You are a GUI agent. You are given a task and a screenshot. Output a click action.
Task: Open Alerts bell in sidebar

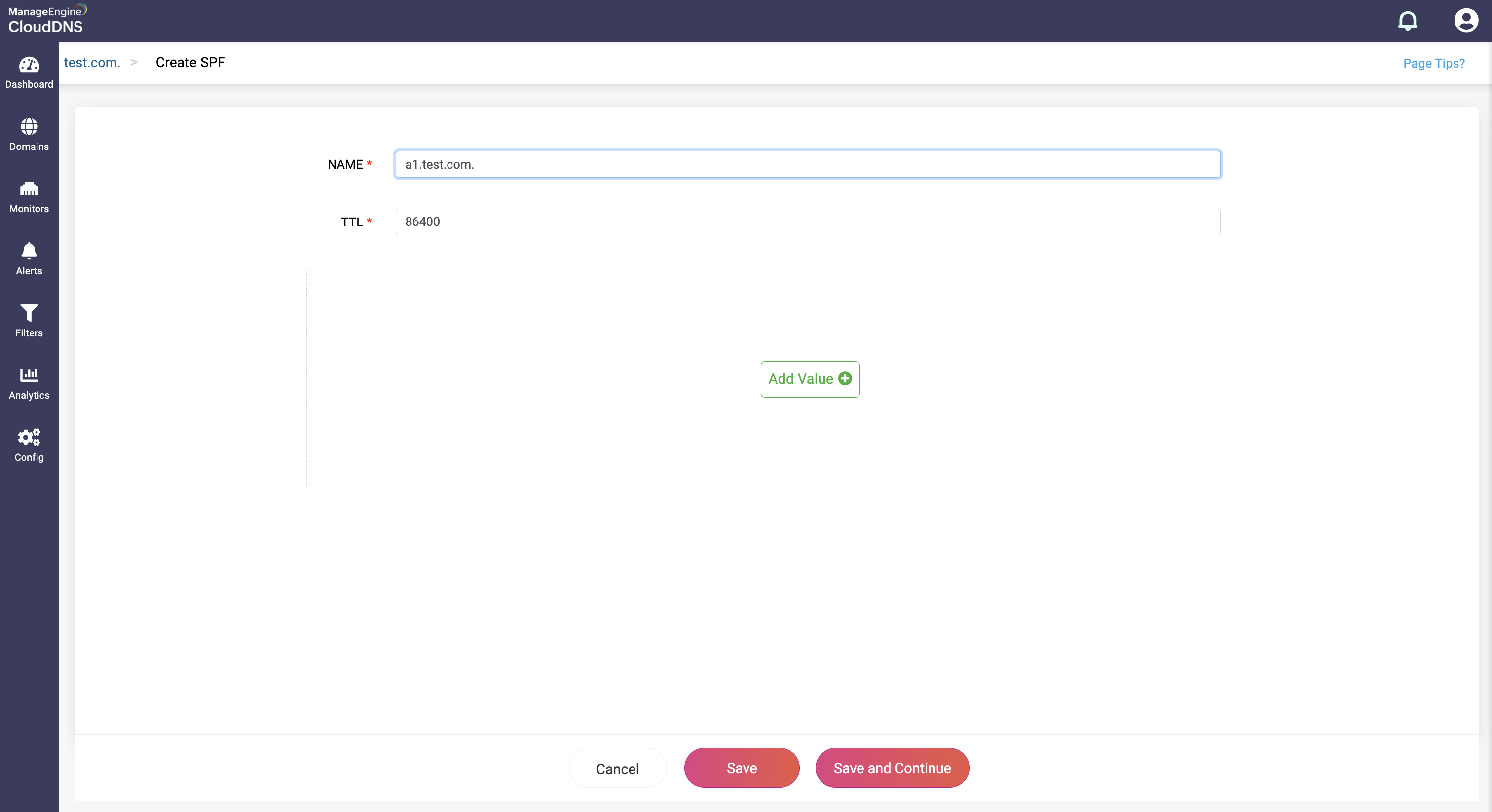(29, 251)
